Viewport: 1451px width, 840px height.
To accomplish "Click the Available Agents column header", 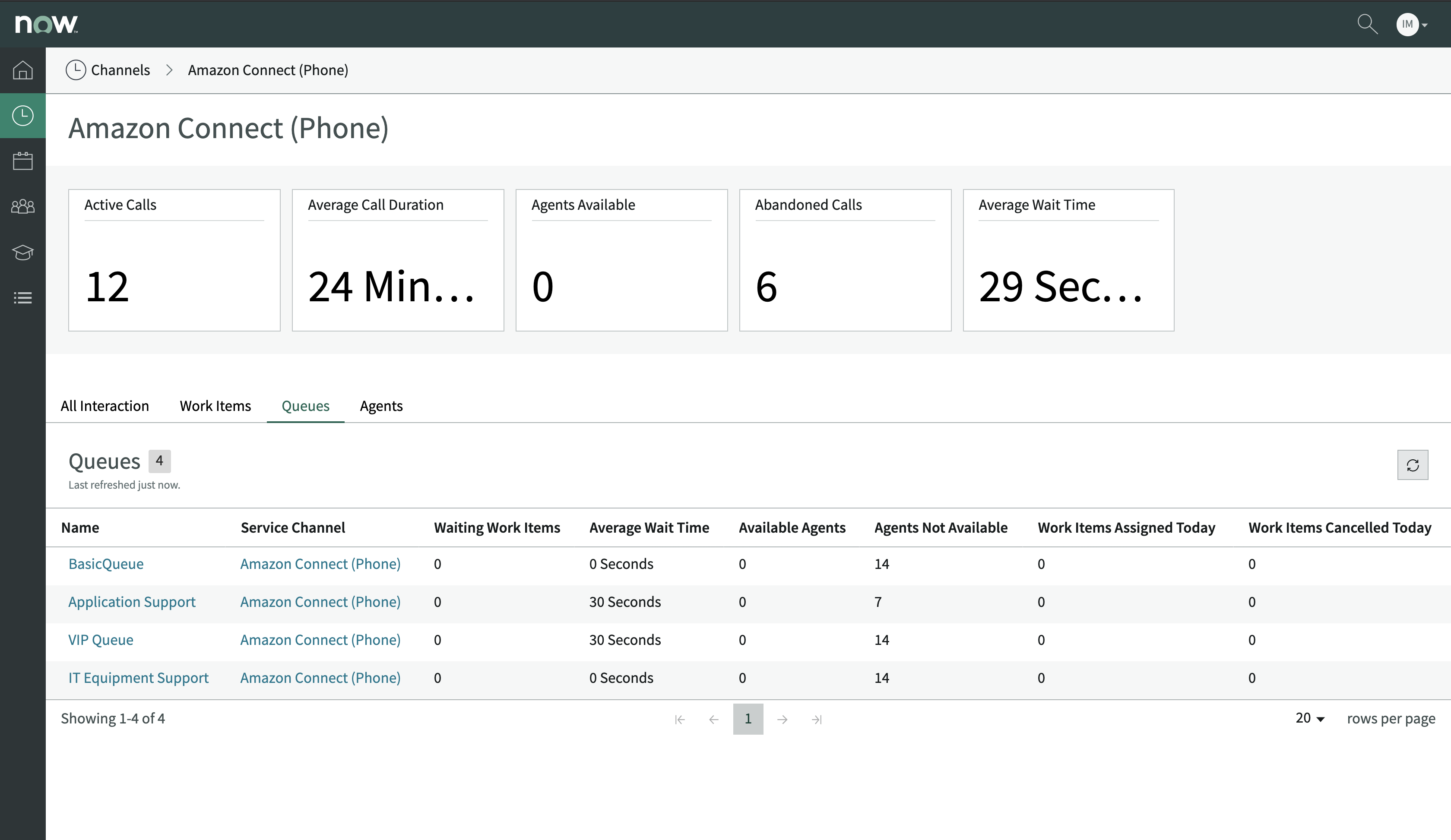I will [x=792, y=527].
